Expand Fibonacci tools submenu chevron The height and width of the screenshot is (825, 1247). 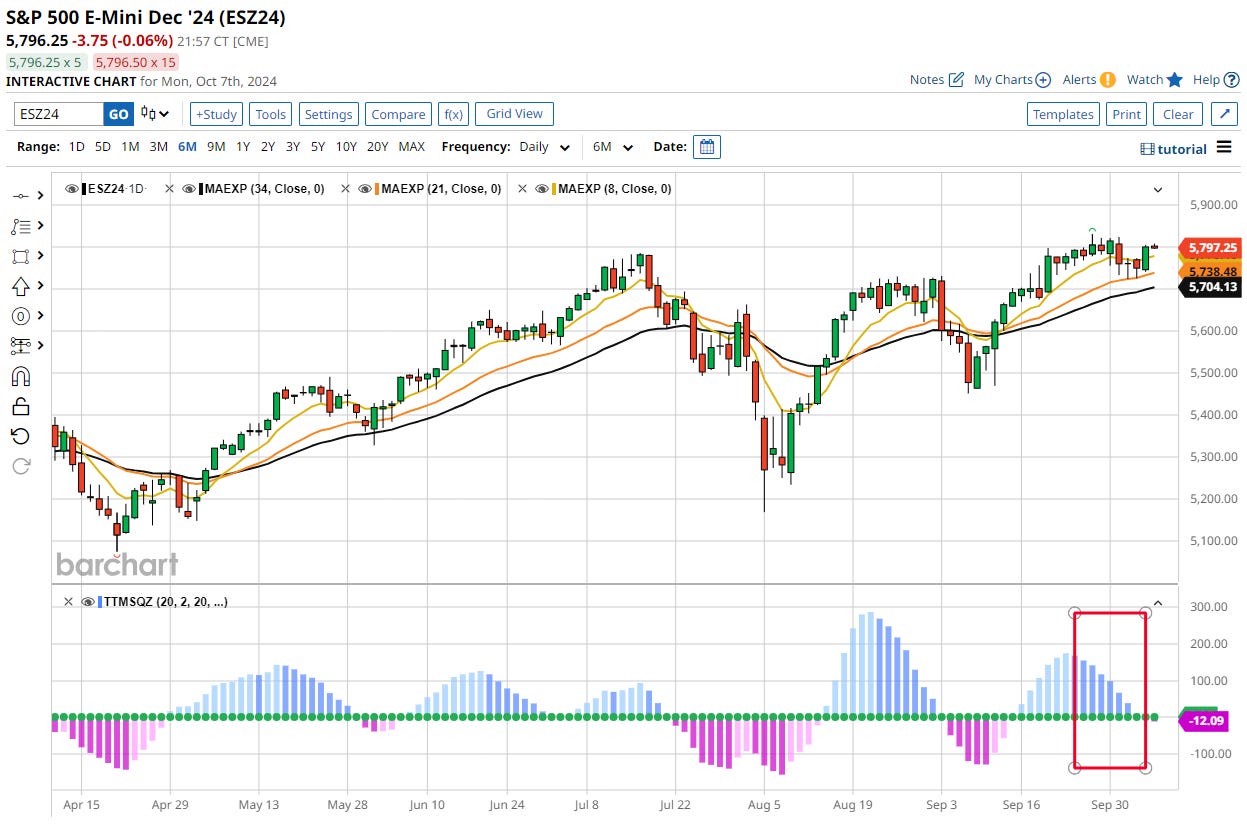41,226
